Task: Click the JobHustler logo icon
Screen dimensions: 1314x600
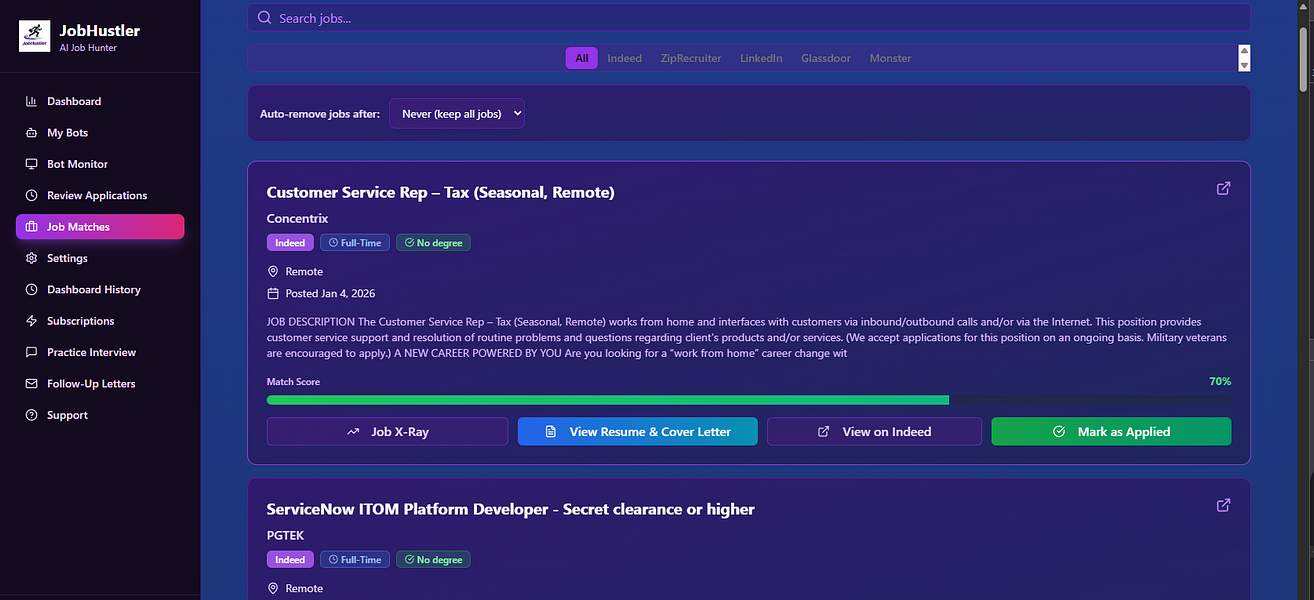Action: pyautogui.click(x=34, y=37)
